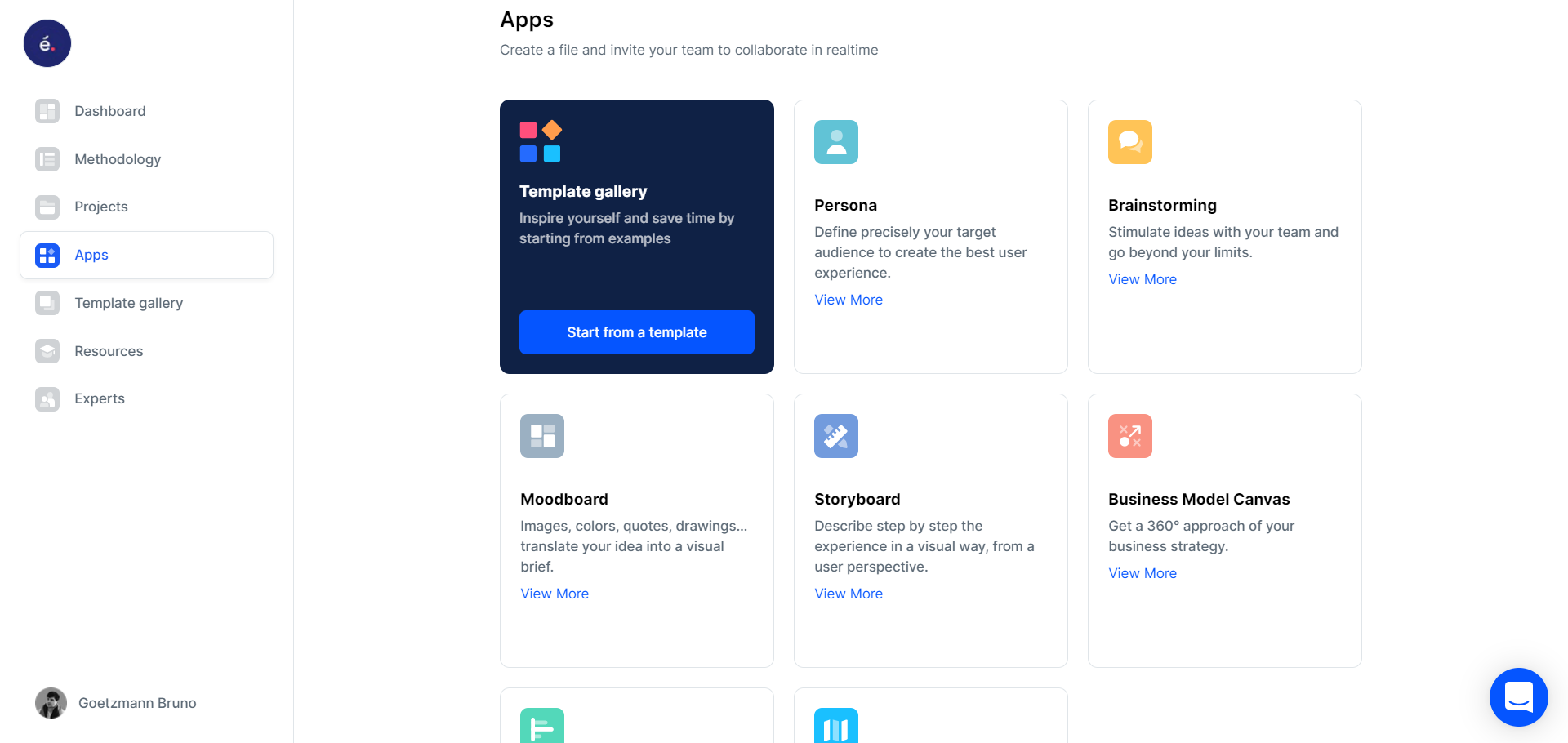Click the blue columns app icon

tap(836, 726)
